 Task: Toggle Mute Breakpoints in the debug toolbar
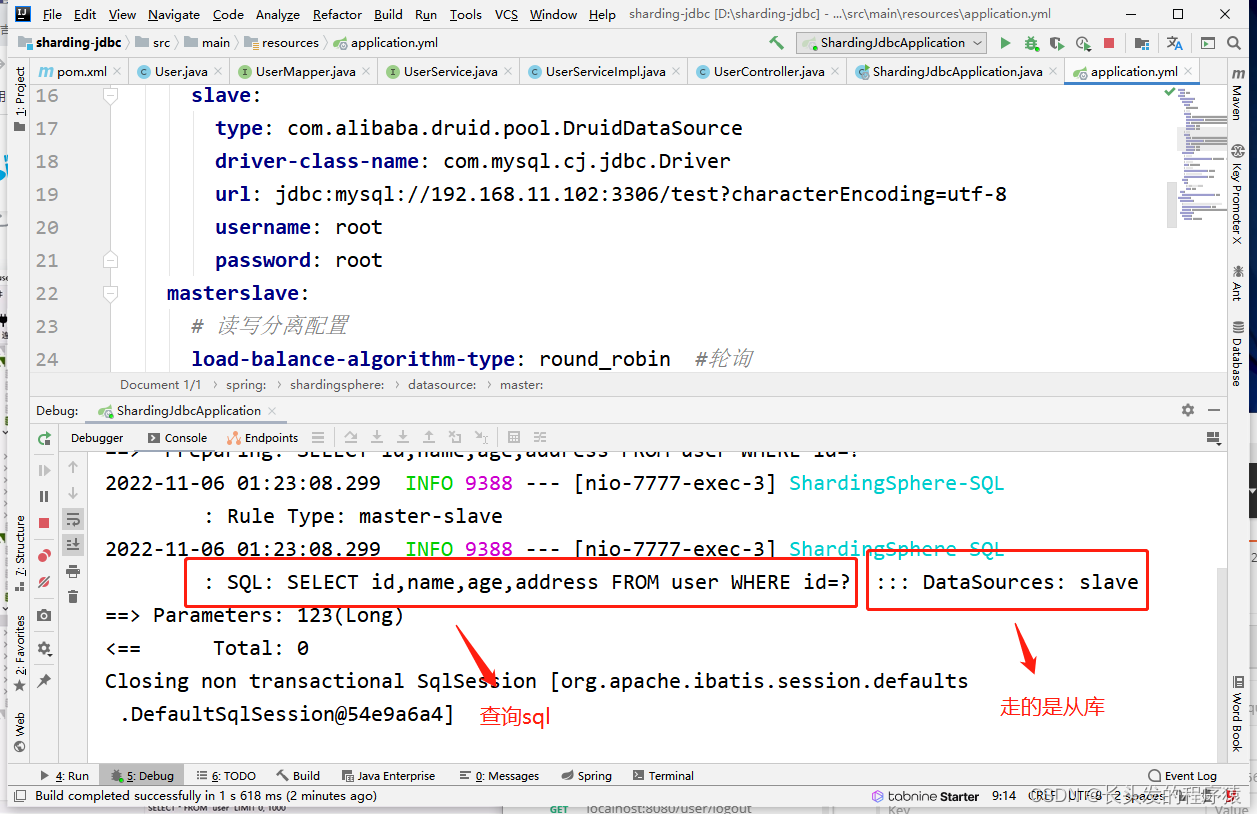click(43, 582)
